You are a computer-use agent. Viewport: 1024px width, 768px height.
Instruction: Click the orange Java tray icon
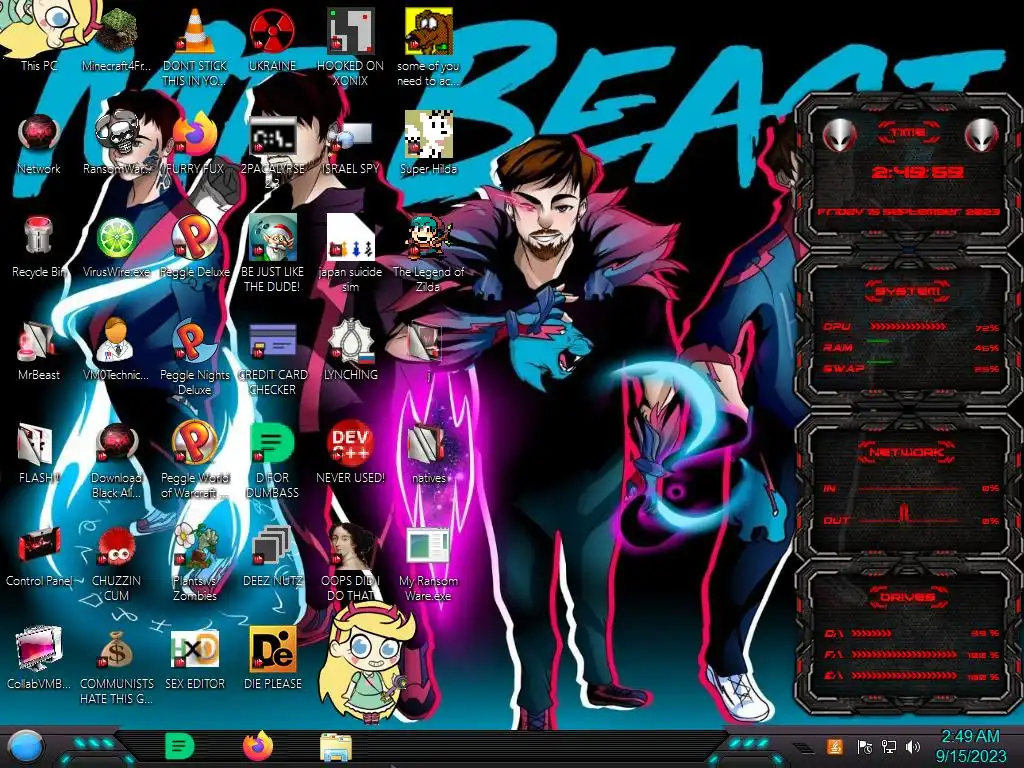tap(835, 746)
